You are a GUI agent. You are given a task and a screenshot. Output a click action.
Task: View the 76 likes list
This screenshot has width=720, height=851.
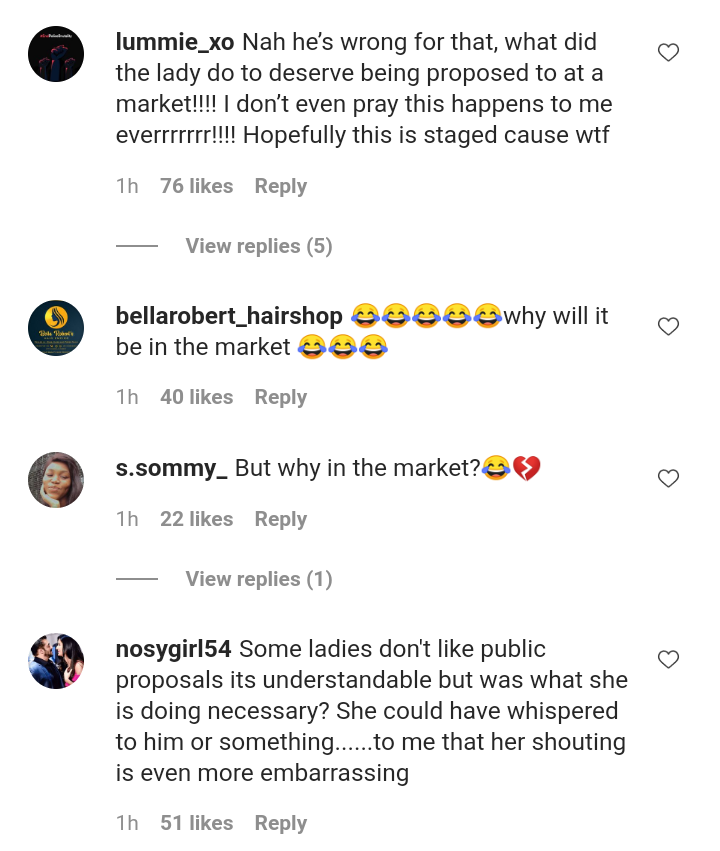pos(196,186)
